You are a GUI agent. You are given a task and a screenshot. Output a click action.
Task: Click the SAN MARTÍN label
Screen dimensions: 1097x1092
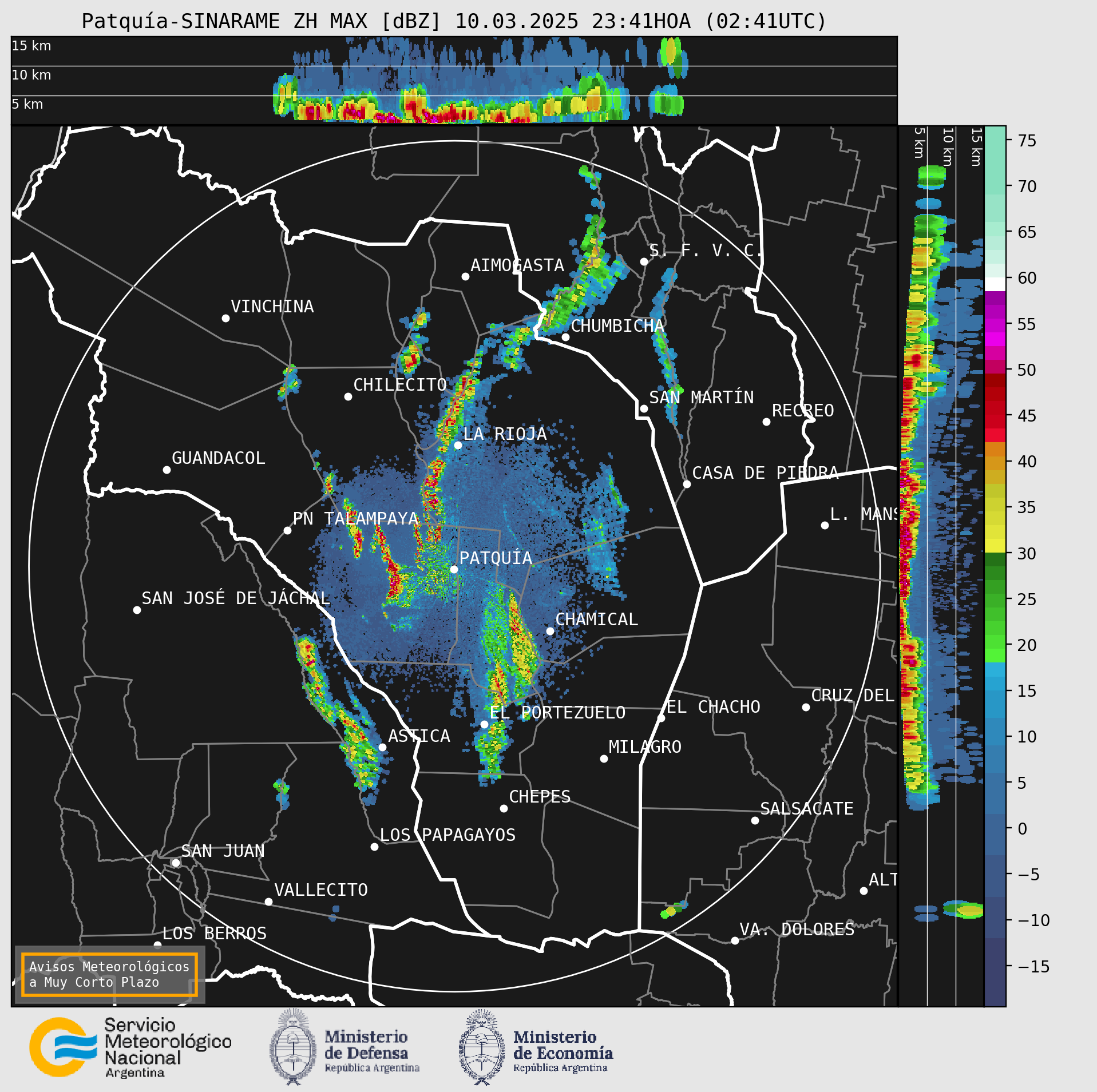tap(702, 397)
